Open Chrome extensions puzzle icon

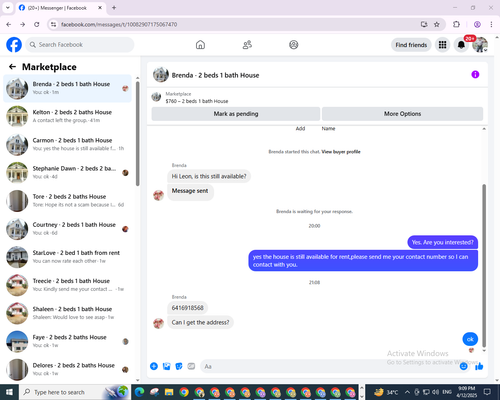coord(456,24)
